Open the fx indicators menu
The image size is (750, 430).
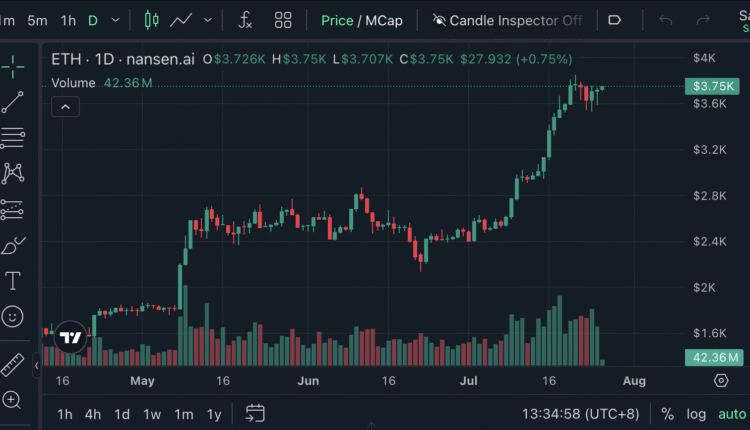[245, 20]
